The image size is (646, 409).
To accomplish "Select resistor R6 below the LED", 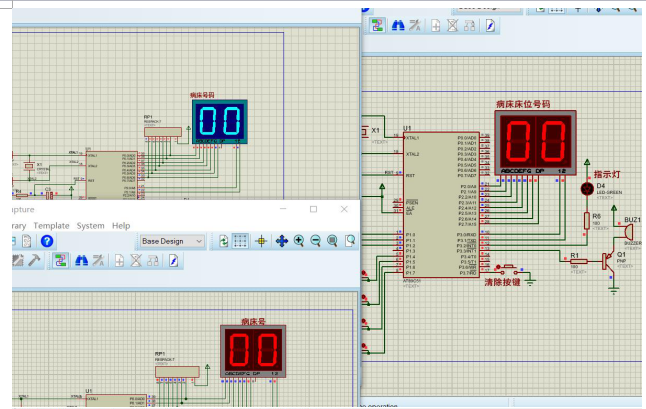I will (x=587, y=220).
